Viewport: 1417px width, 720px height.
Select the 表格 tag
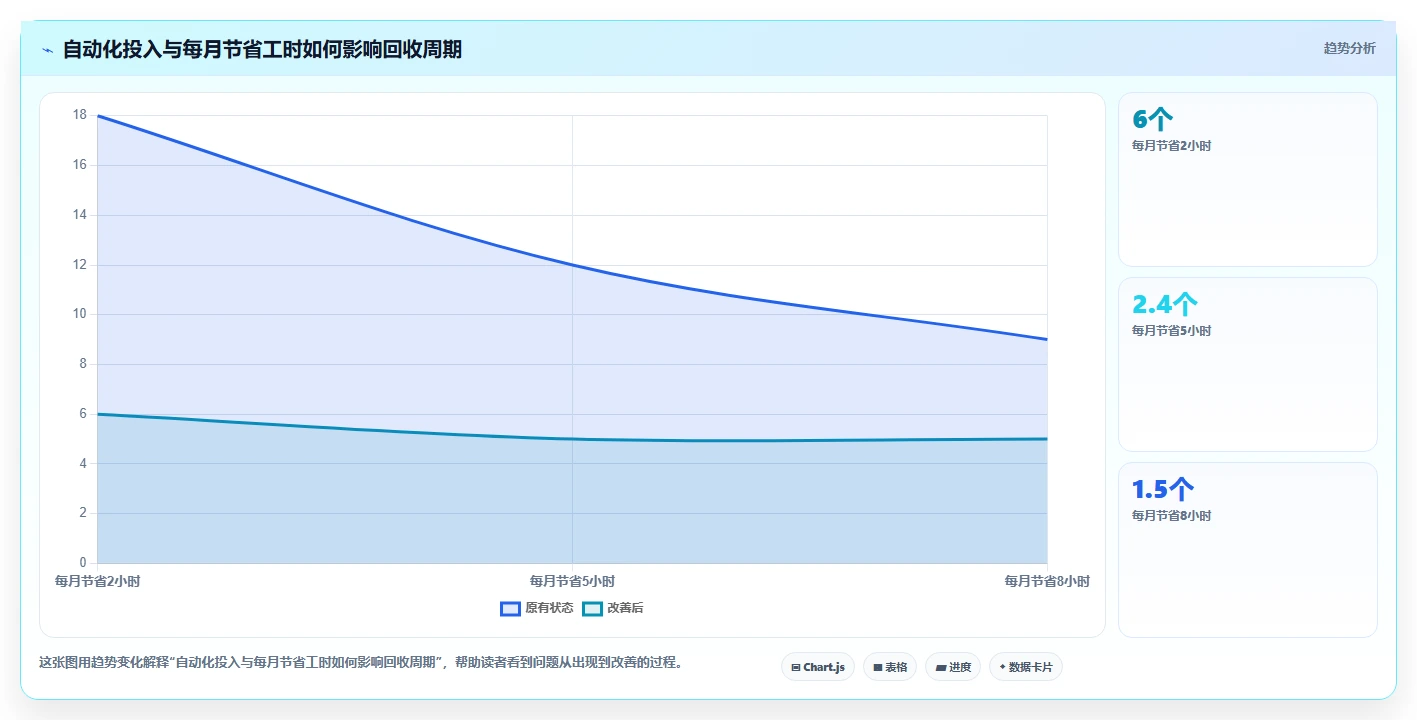(x=890, y=667)
